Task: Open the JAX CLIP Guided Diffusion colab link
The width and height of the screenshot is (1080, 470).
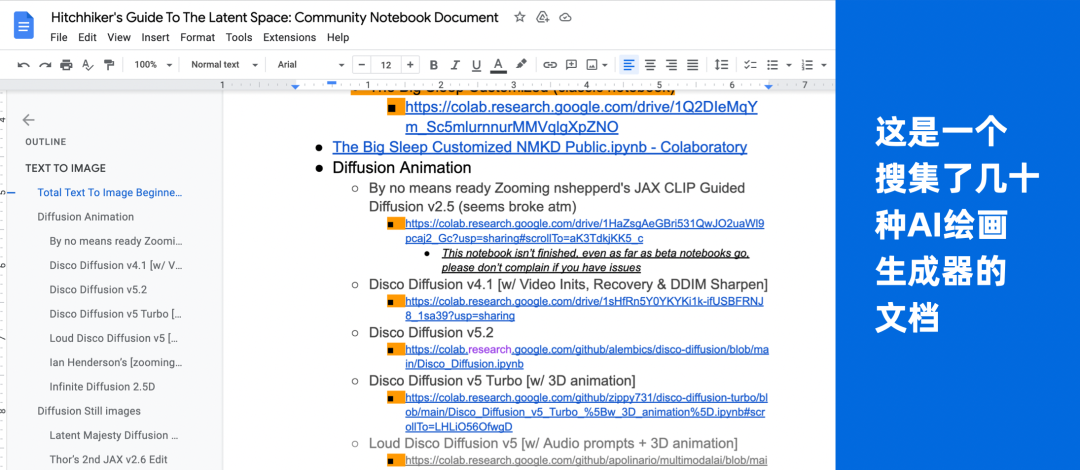Action: coord(585,231)
